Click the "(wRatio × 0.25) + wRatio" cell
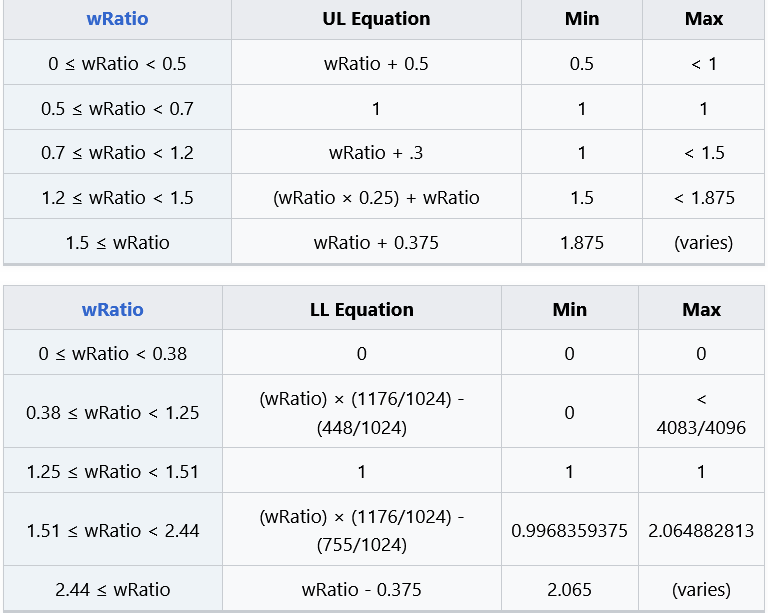768x613 pixels. tap(376, 198)
